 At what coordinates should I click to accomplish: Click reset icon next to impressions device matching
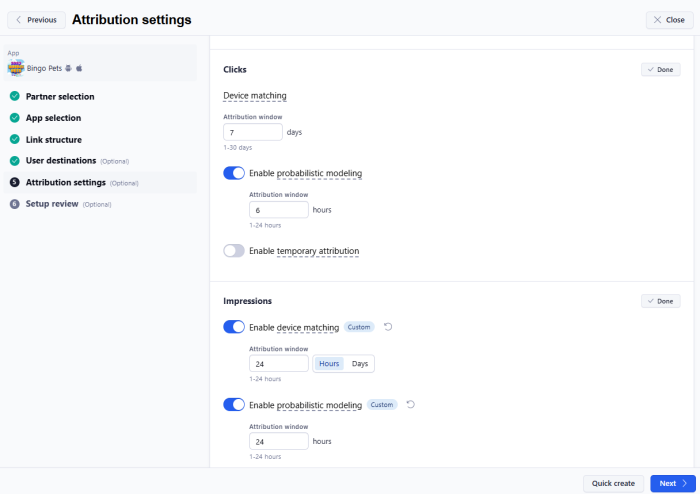click(387, 327)
